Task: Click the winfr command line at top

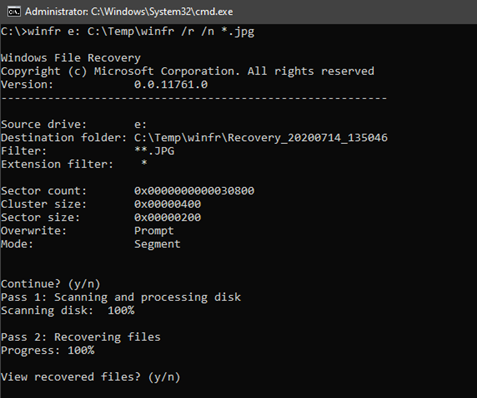Action: point(128,32)
